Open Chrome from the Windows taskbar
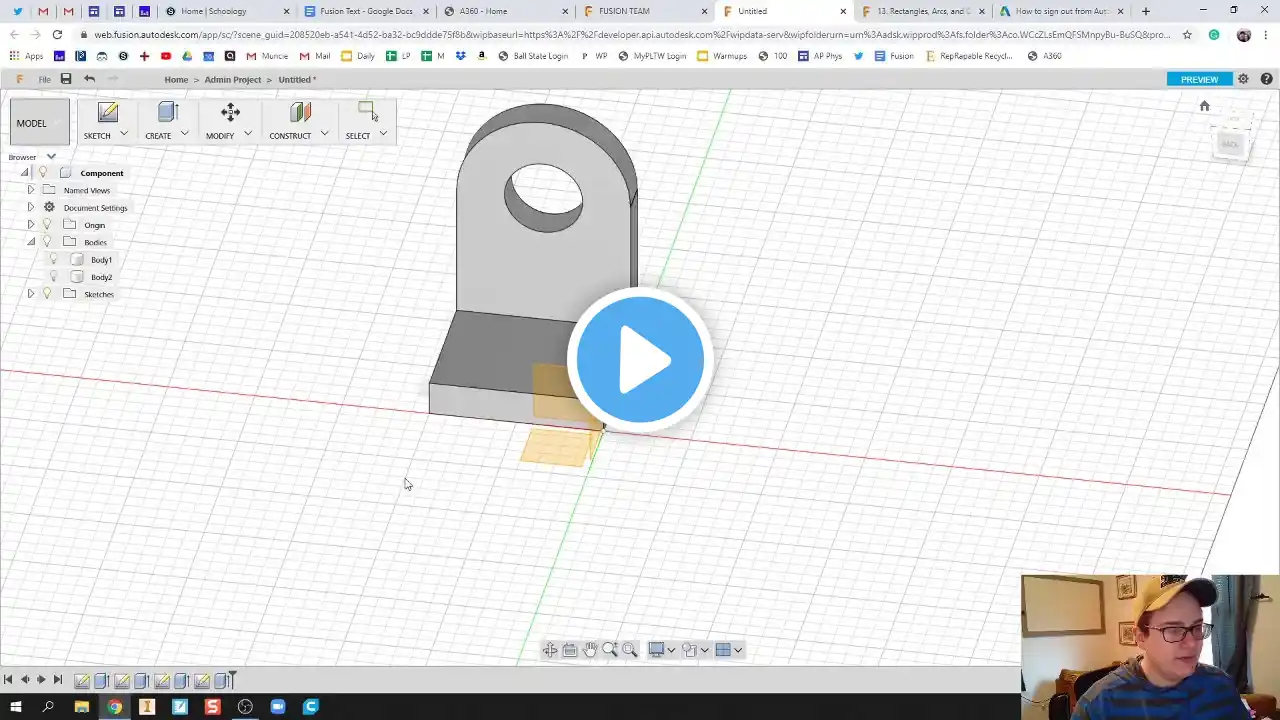The image size is (1280, 720). coord(114,707)
